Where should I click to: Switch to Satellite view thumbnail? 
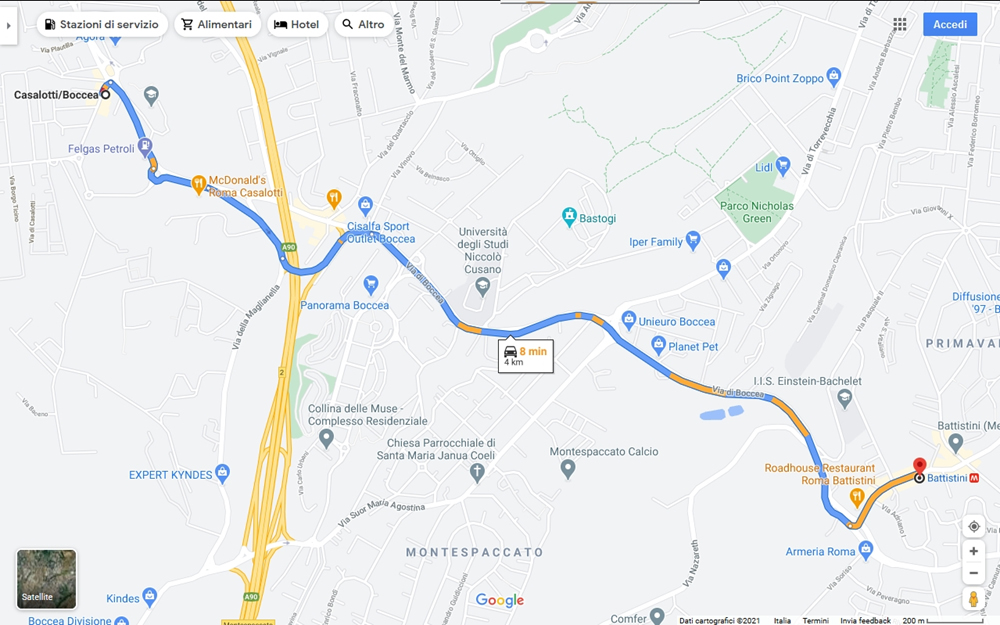tap(47, 579)
